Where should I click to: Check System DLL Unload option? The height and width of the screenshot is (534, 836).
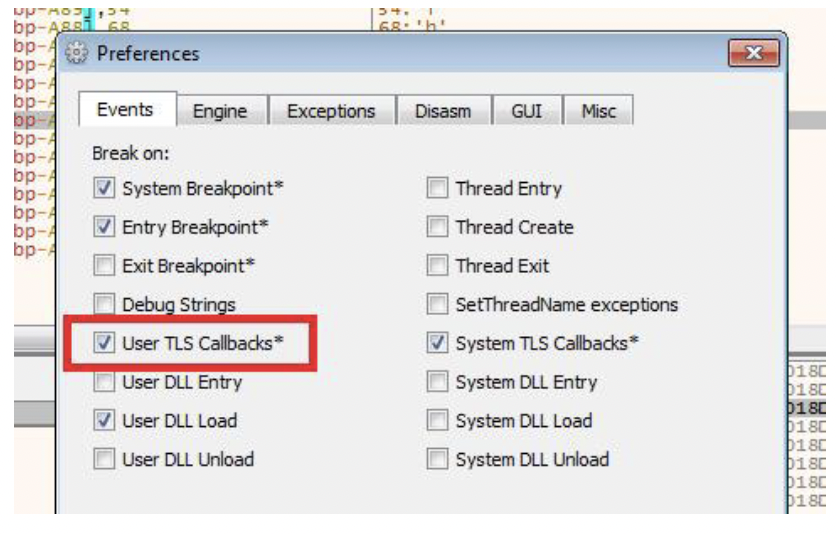pyautogui.click(x=437, y=459)
